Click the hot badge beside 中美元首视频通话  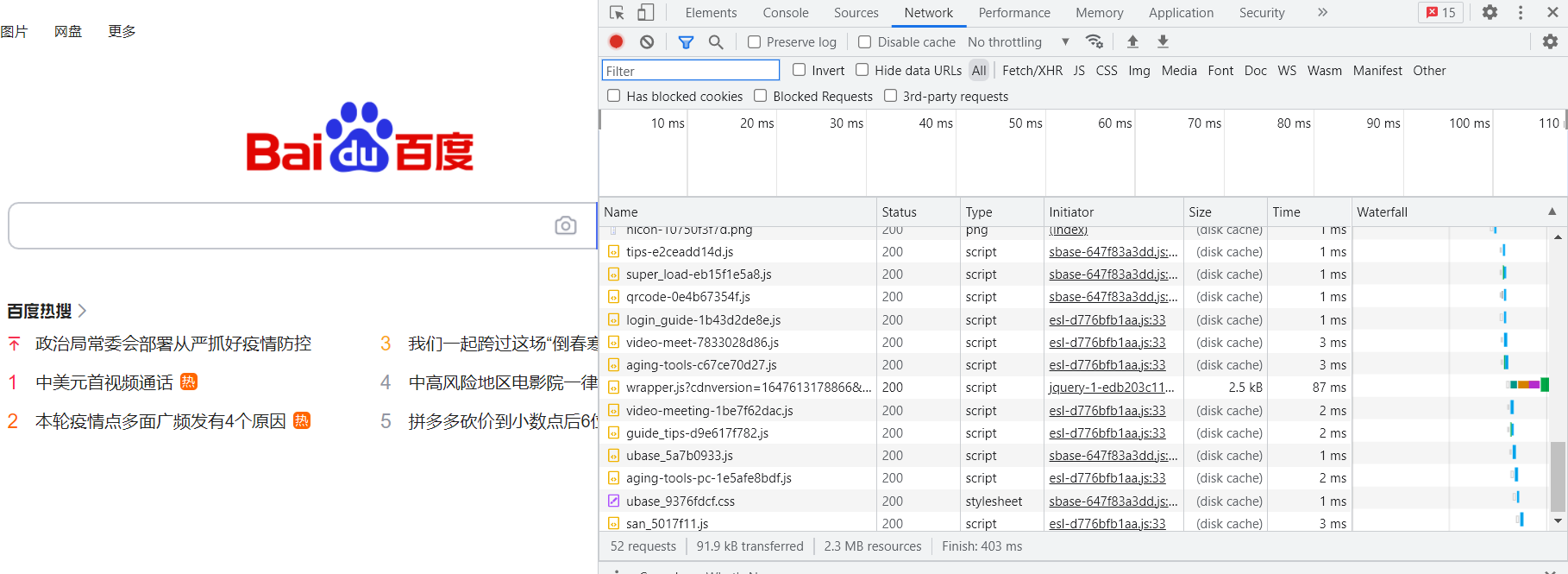click(189, 382)
